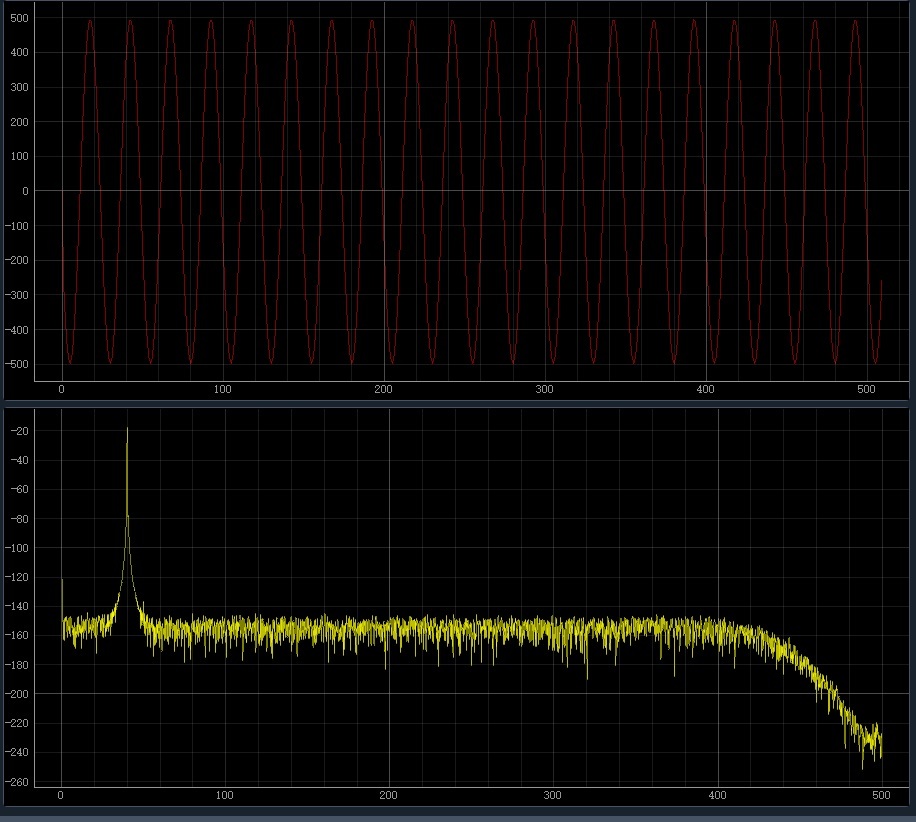
Task: Click the spectrum peak near -20 dB
Action: [127, 431]
